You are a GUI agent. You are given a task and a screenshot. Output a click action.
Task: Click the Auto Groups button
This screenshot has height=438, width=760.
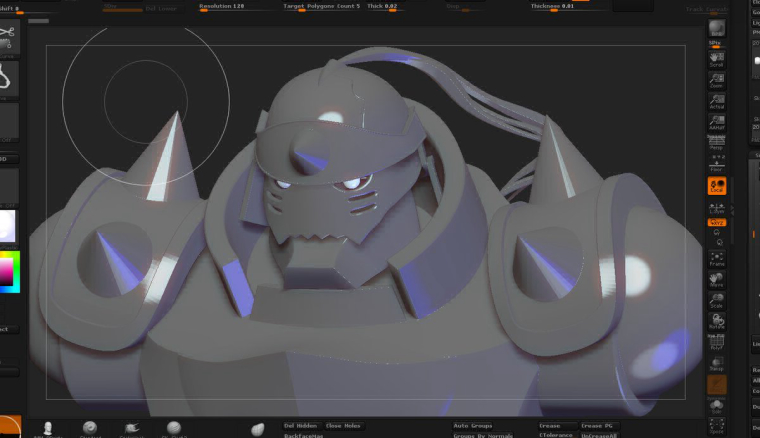[473, 426]
